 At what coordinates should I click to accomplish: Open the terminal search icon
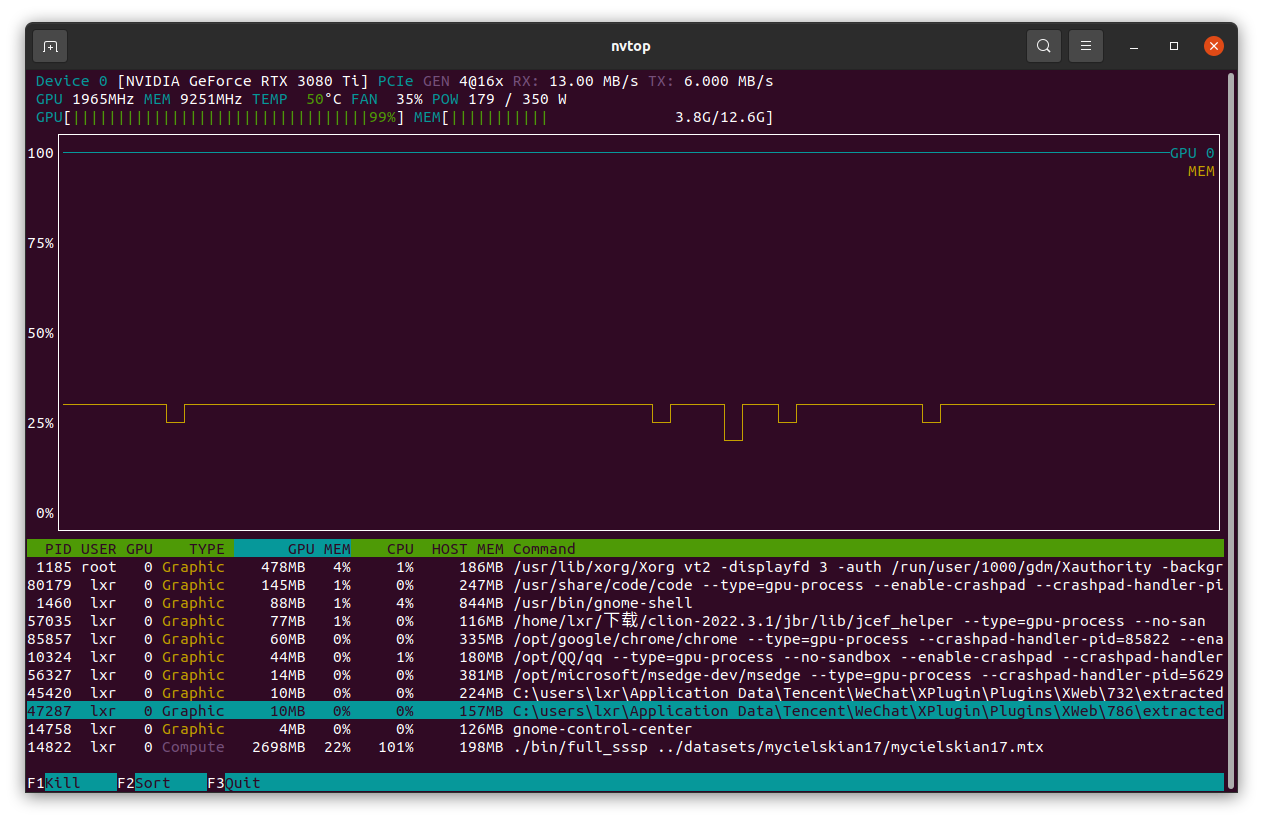[1043, 46]
